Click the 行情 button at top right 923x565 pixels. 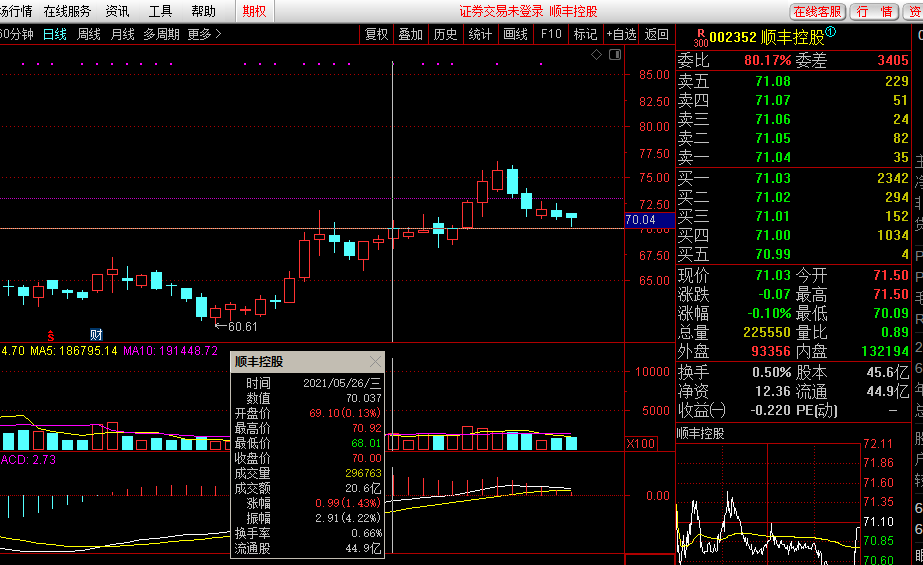point(875,12)
